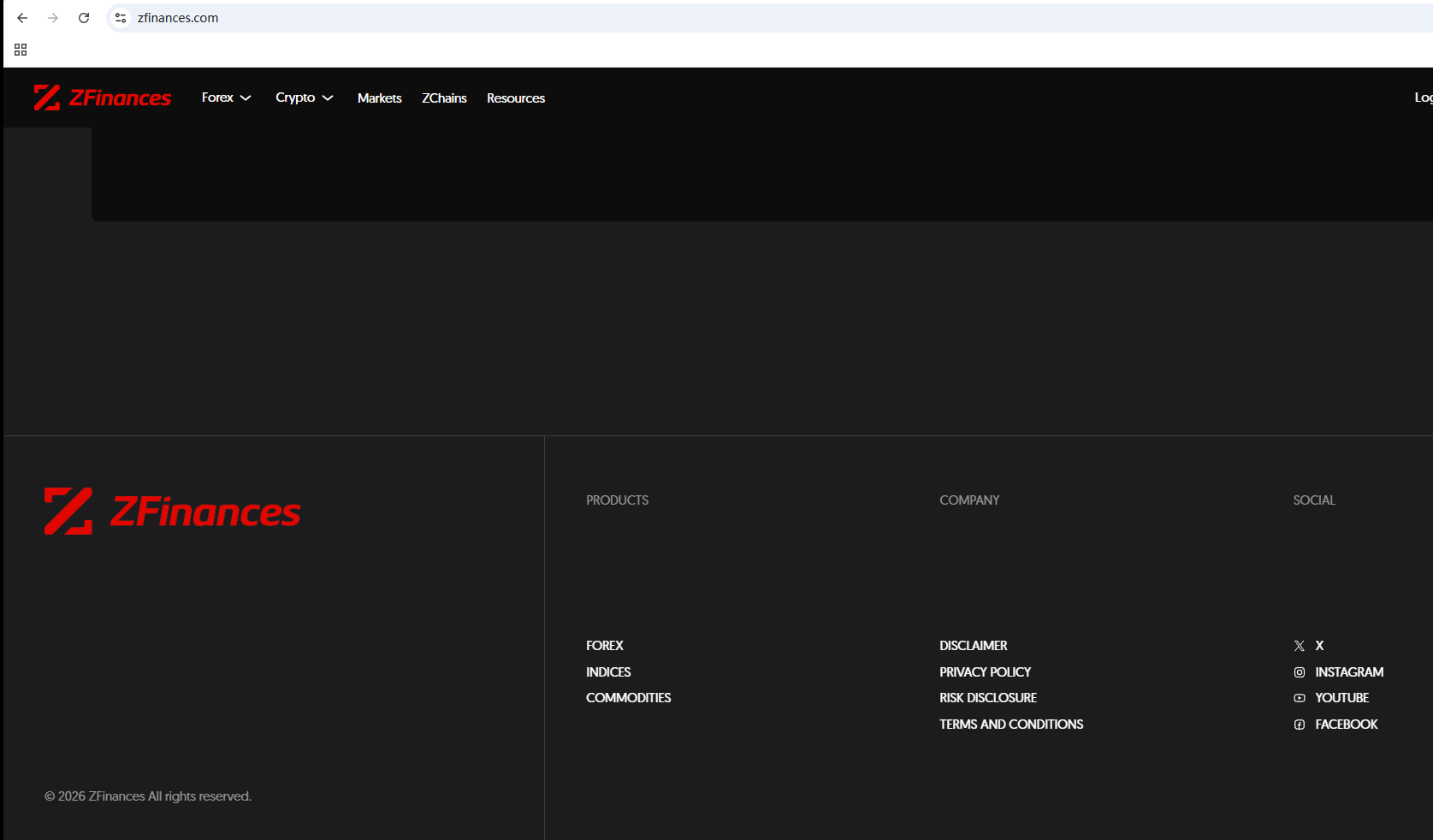Open the Resources navigation item
The width and height of the screenshot is (1433, 840).
click(516, 98)
